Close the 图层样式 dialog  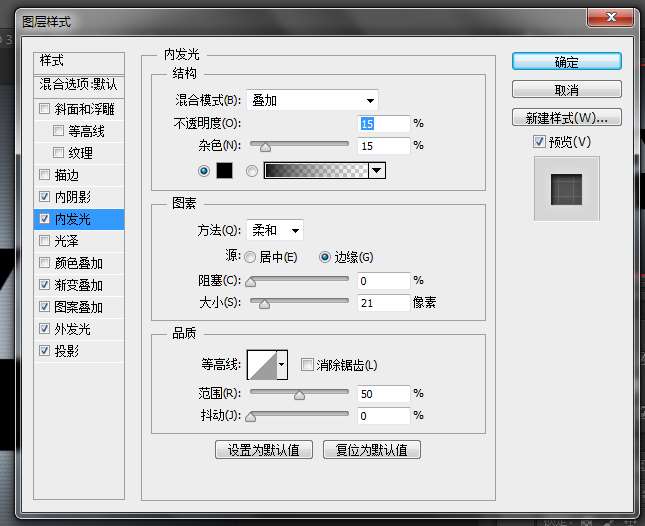pyautogui.click(x=611, y=17)
